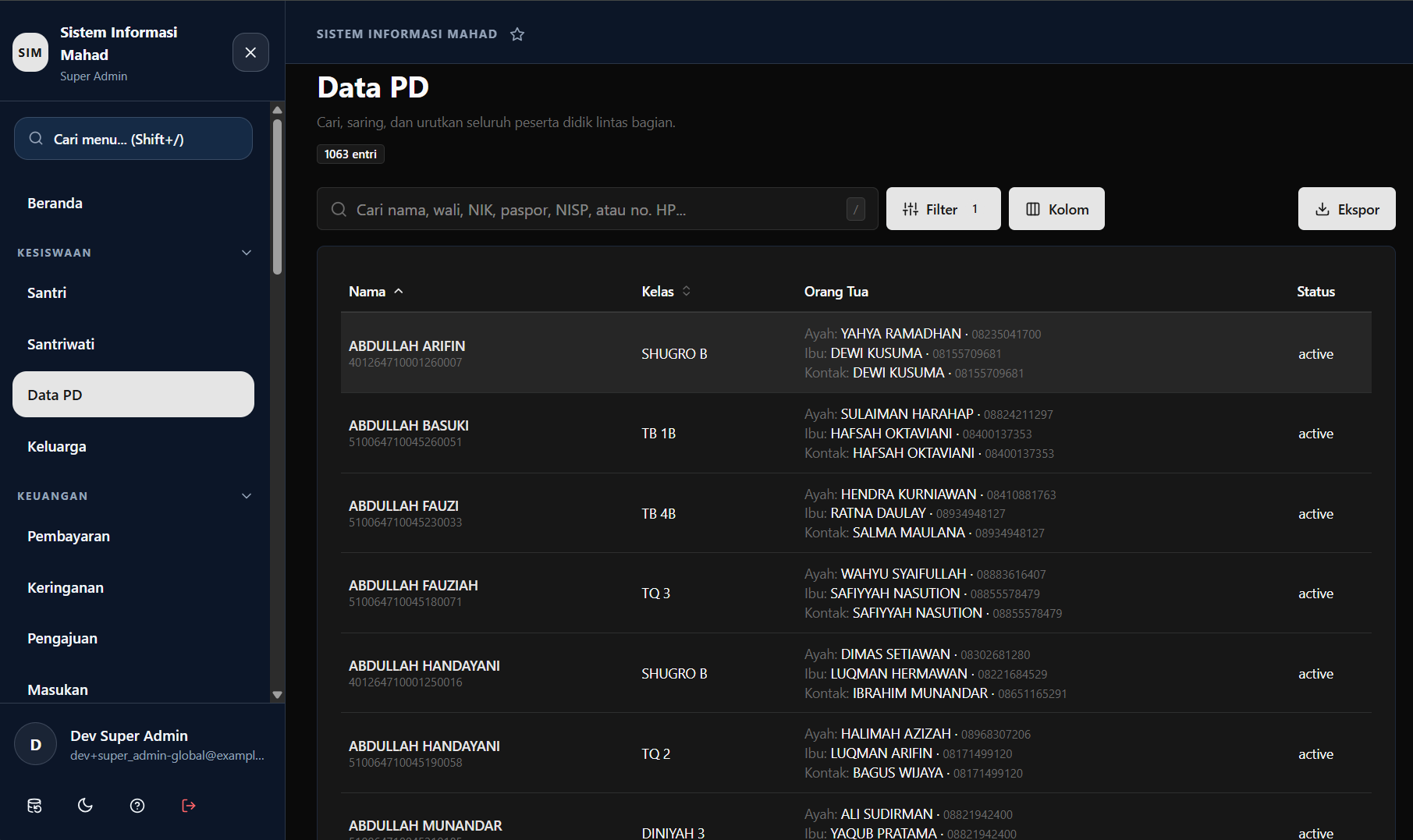Click the magnifier icon in menu search
This screenshot has width=1413, height=840.
(x=36, y=139)
